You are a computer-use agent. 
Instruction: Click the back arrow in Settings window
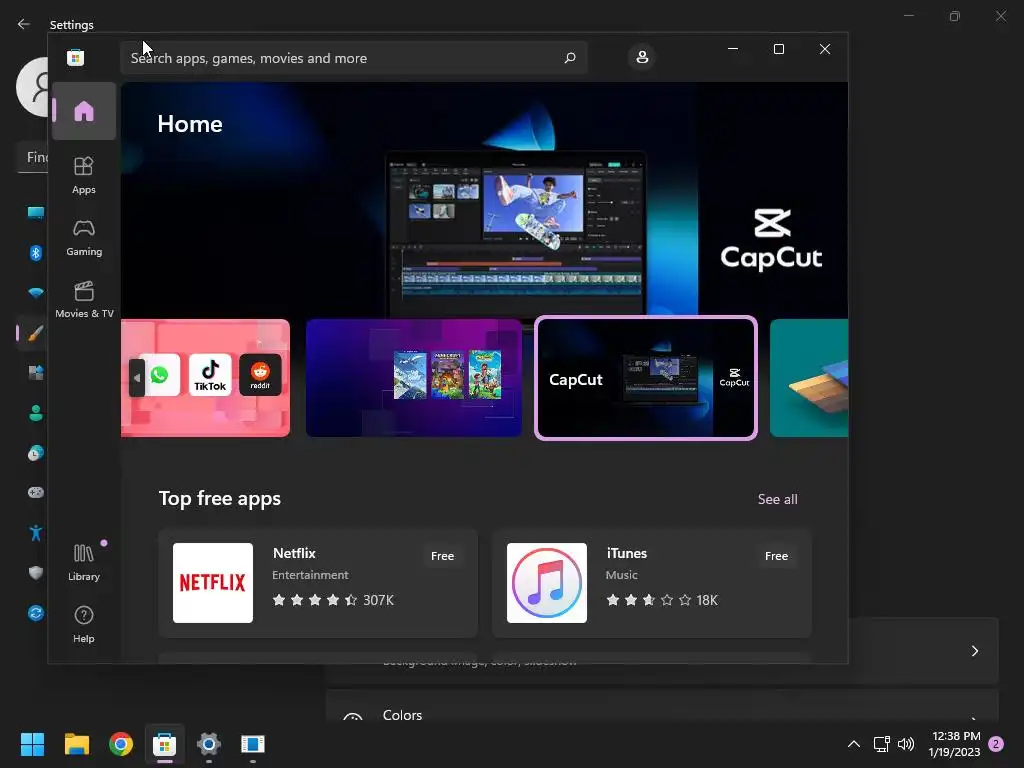24,24
